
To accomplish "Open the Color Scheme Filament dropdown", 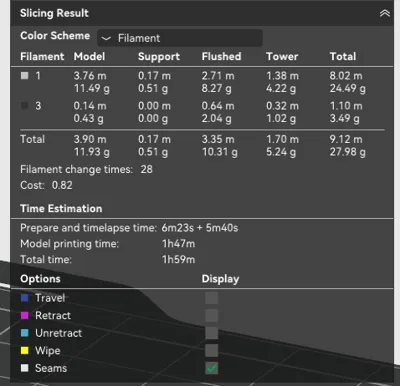I will pyautogui.click(x=180, y=38).
